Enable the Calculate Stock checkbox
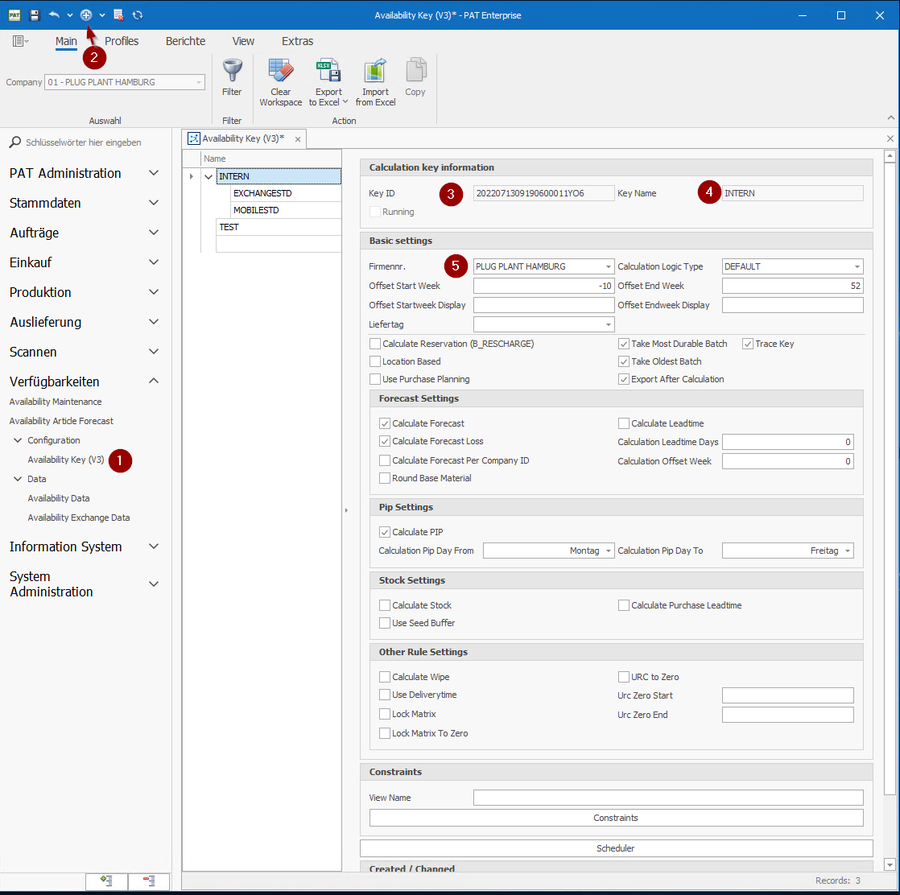 pos(384,605)
